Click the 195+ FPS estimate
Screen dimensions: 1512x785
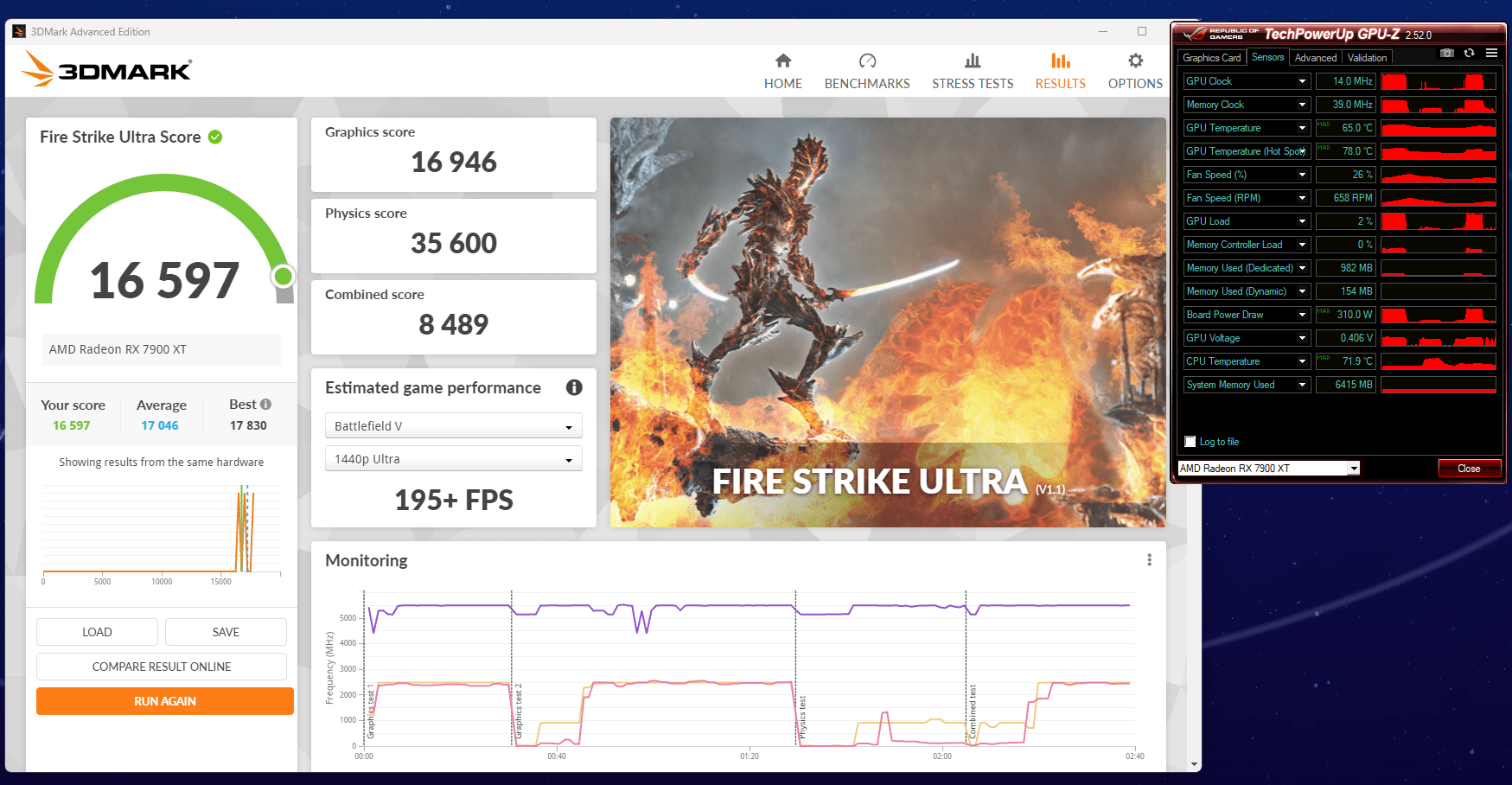[454, 500]
